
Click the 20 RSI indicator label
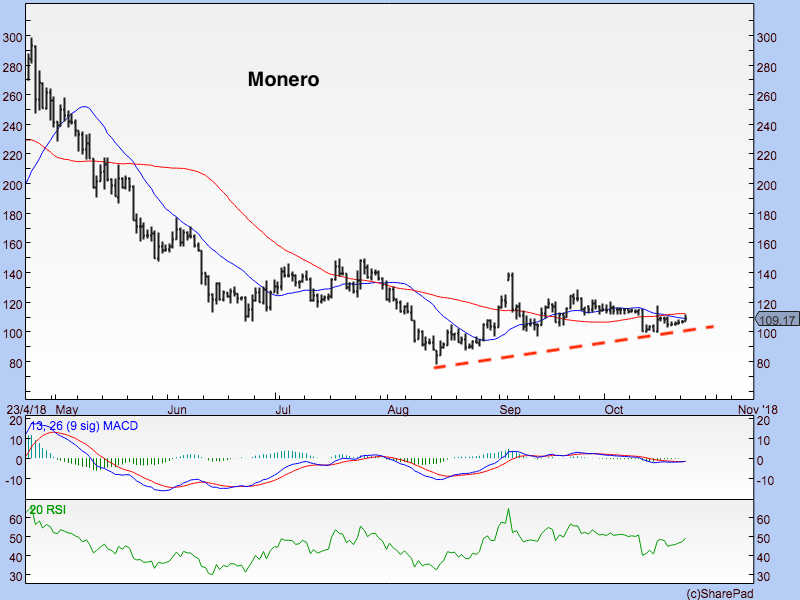point(47,510)
